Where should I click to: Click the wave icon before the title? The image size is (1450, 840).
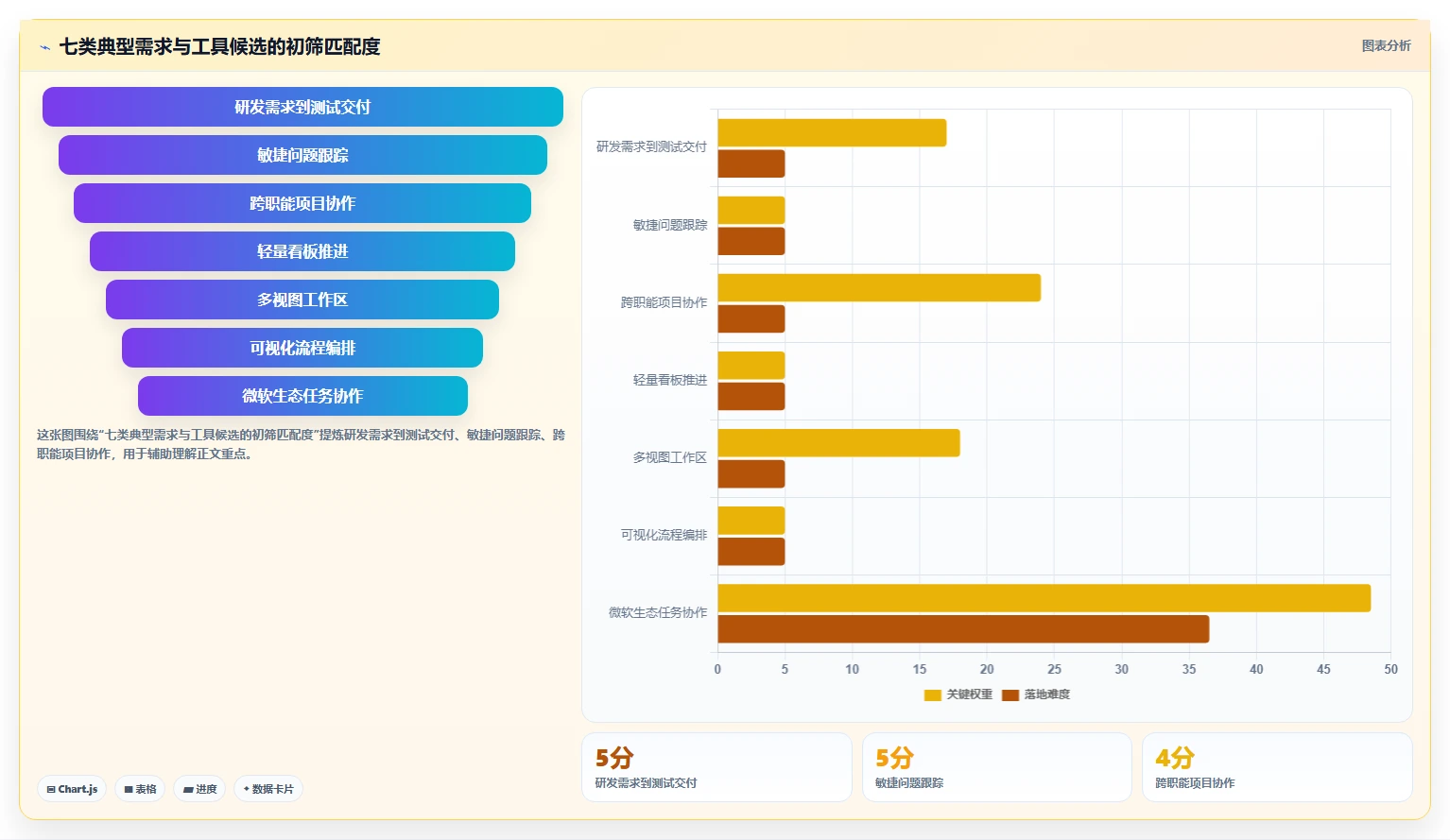[44, 47]
